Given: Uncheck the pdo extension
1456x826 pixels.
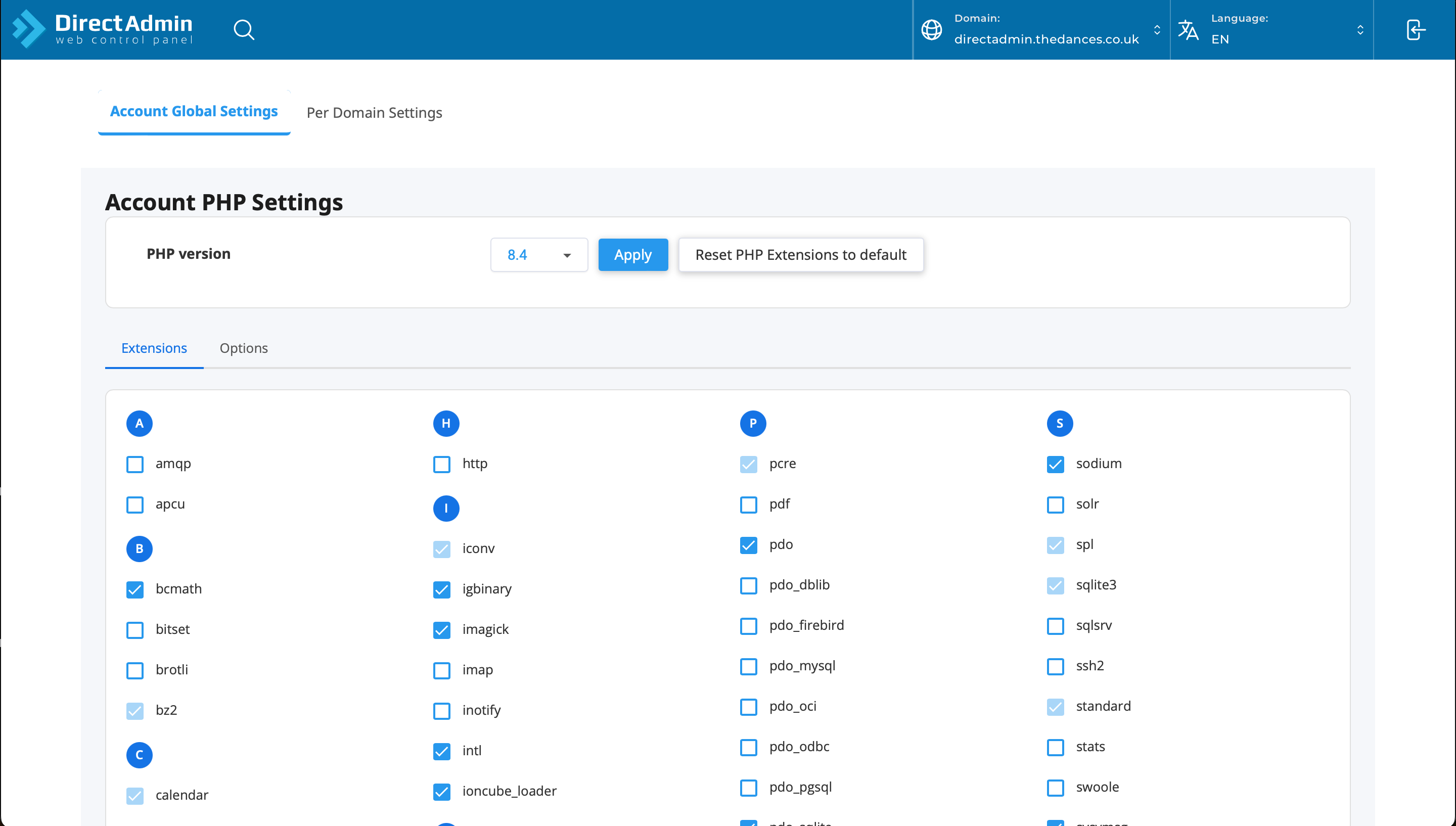Looking at the screenshot, I should click(x=749, y=545).
